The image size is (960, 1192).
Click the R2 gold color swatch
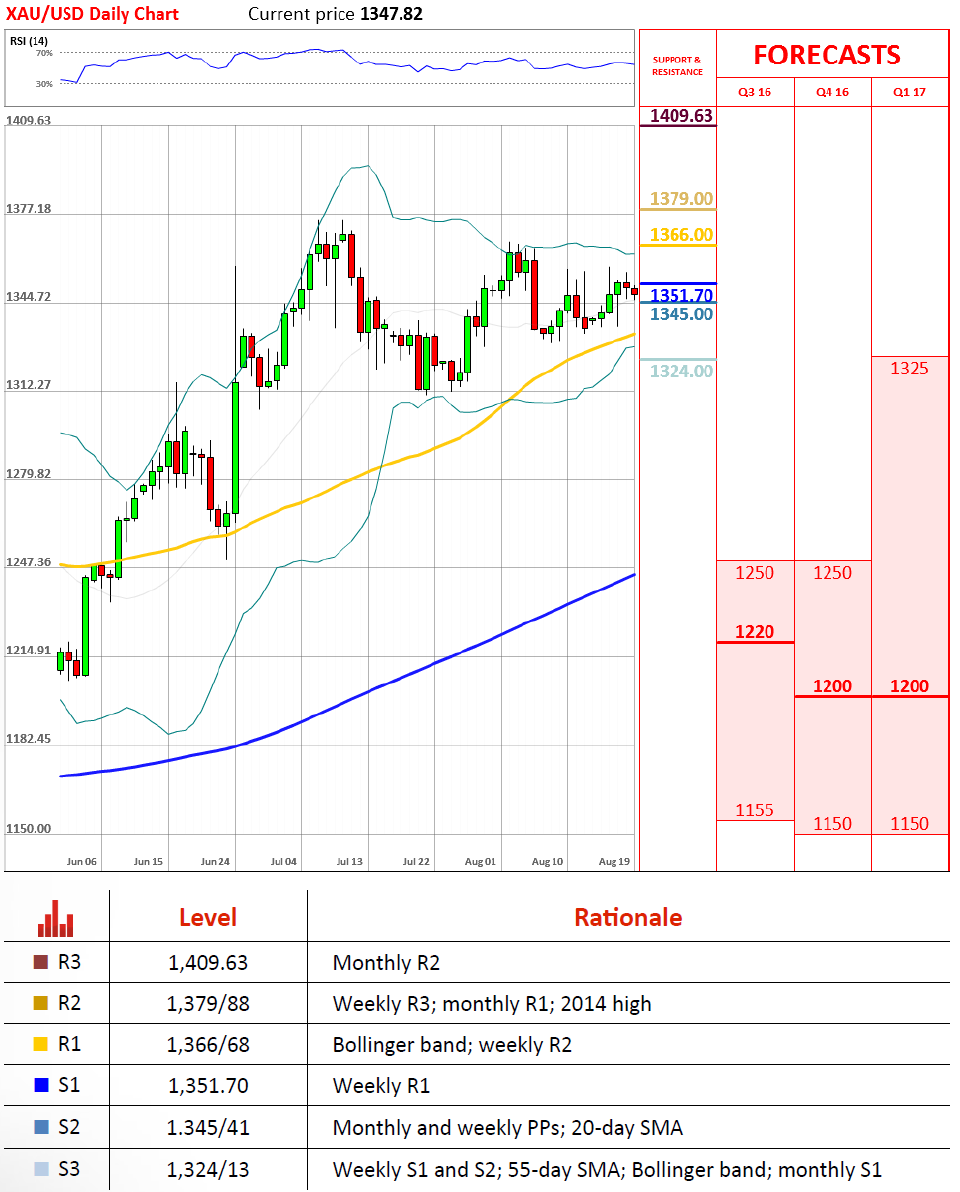point(41,1003)
